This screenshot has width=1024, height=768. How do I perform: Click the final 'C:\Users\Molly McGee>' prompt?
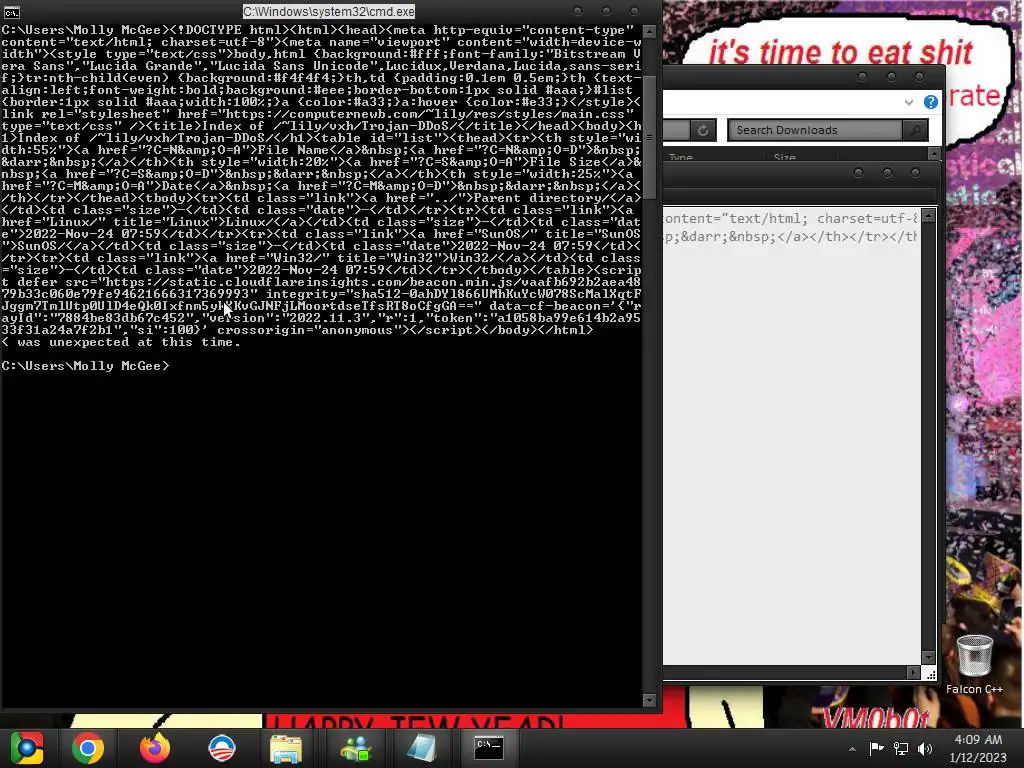click(85, 366)
